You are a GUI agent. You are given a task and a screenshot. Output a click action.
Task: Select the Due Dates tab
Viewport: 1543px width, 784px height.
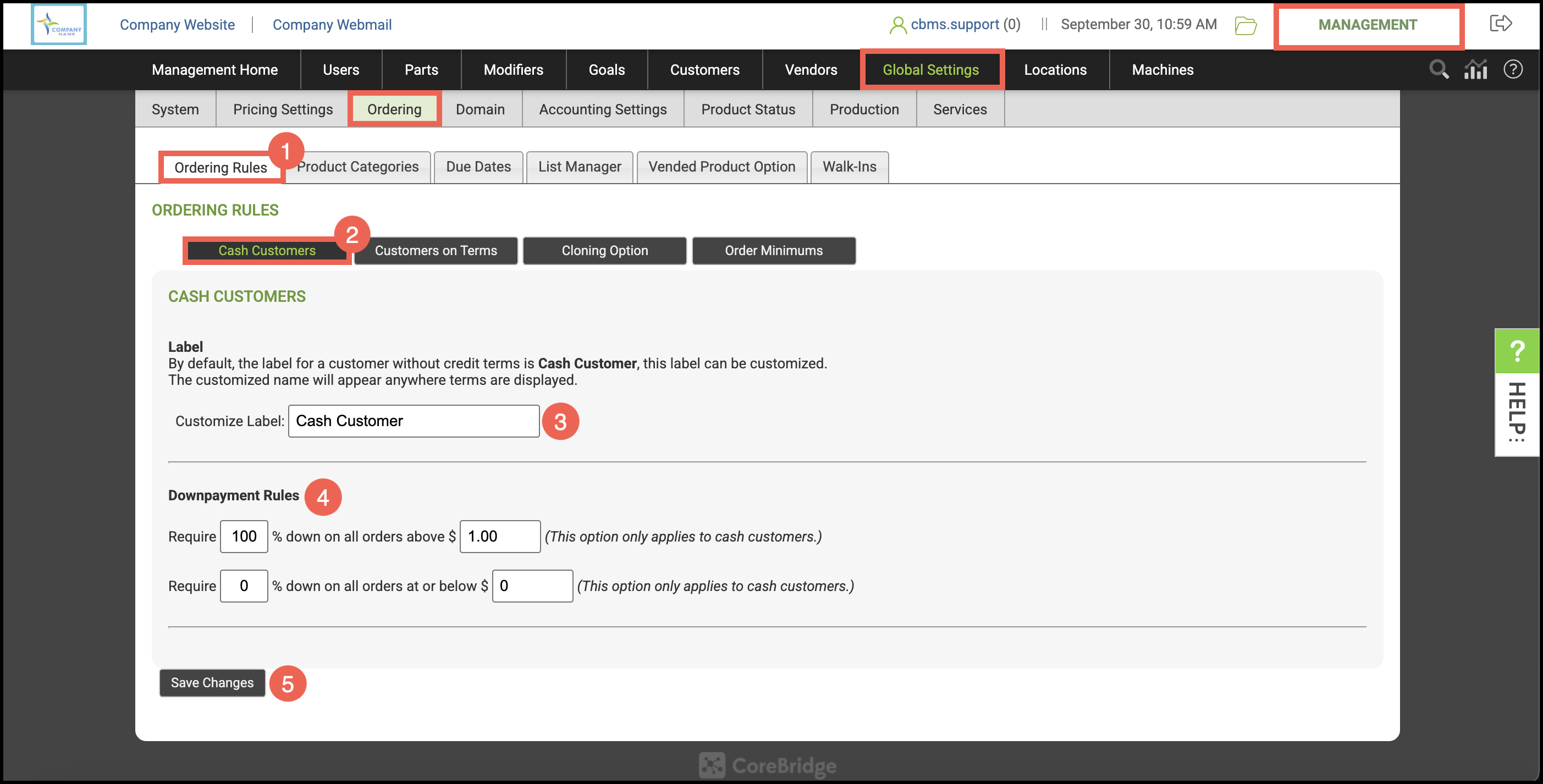(478, 167)
